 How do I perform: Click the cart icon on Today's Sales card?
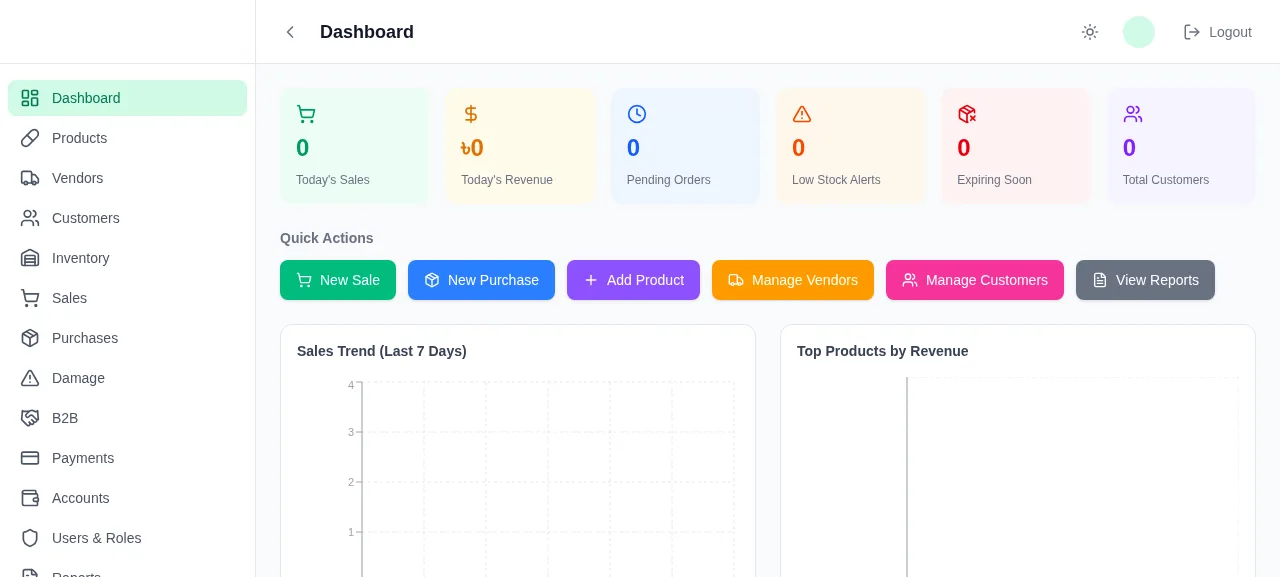(306, 114)
